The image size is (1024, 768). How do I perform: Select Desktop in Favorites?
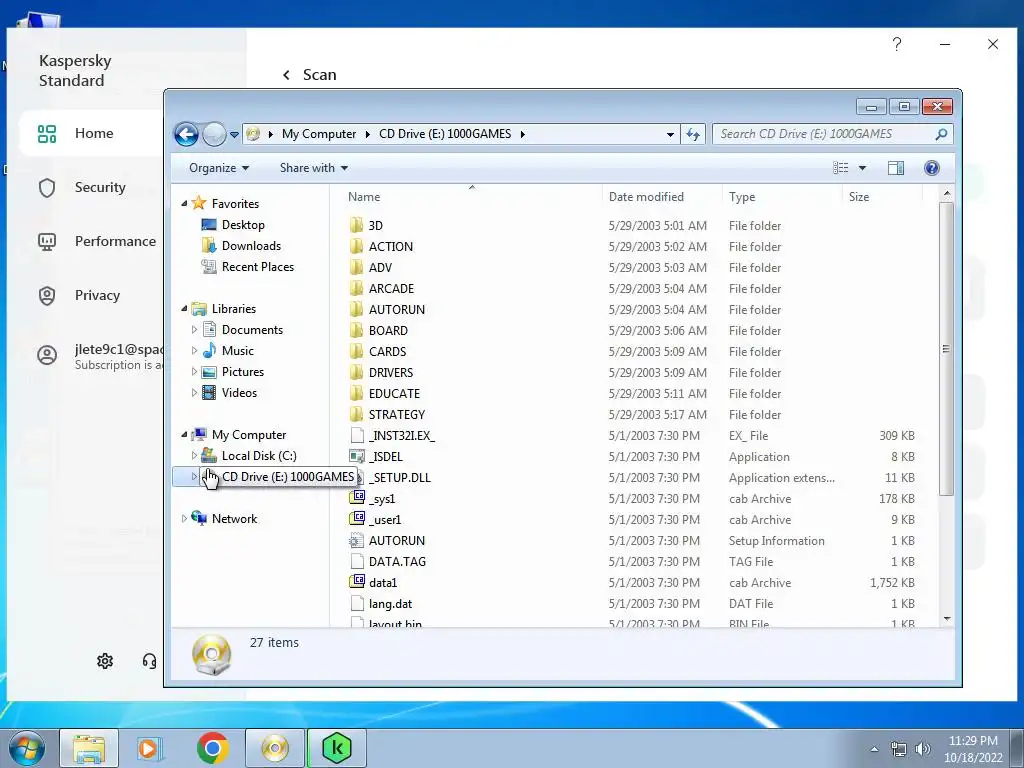tap(243, 225)
